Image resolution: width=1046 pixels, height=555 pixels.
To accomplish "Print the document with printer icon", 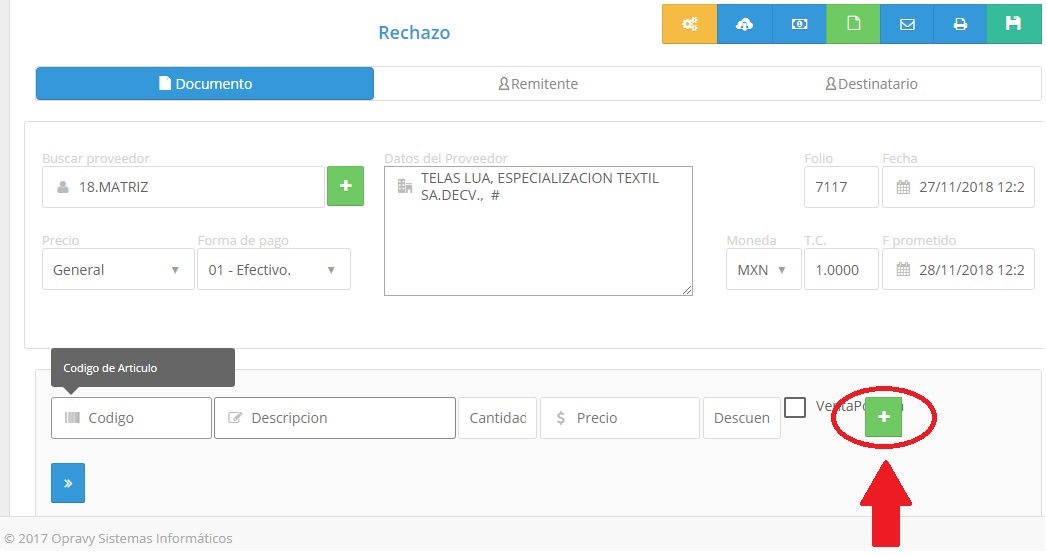I will [960, 25].
